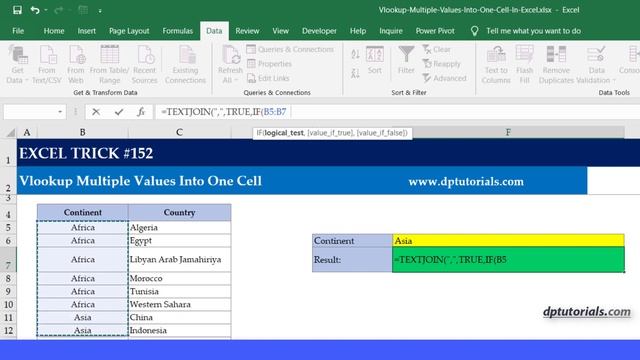This screenshot has height=360, width=640.
Task: Click into the Name Box field
Action: (29, 112)
